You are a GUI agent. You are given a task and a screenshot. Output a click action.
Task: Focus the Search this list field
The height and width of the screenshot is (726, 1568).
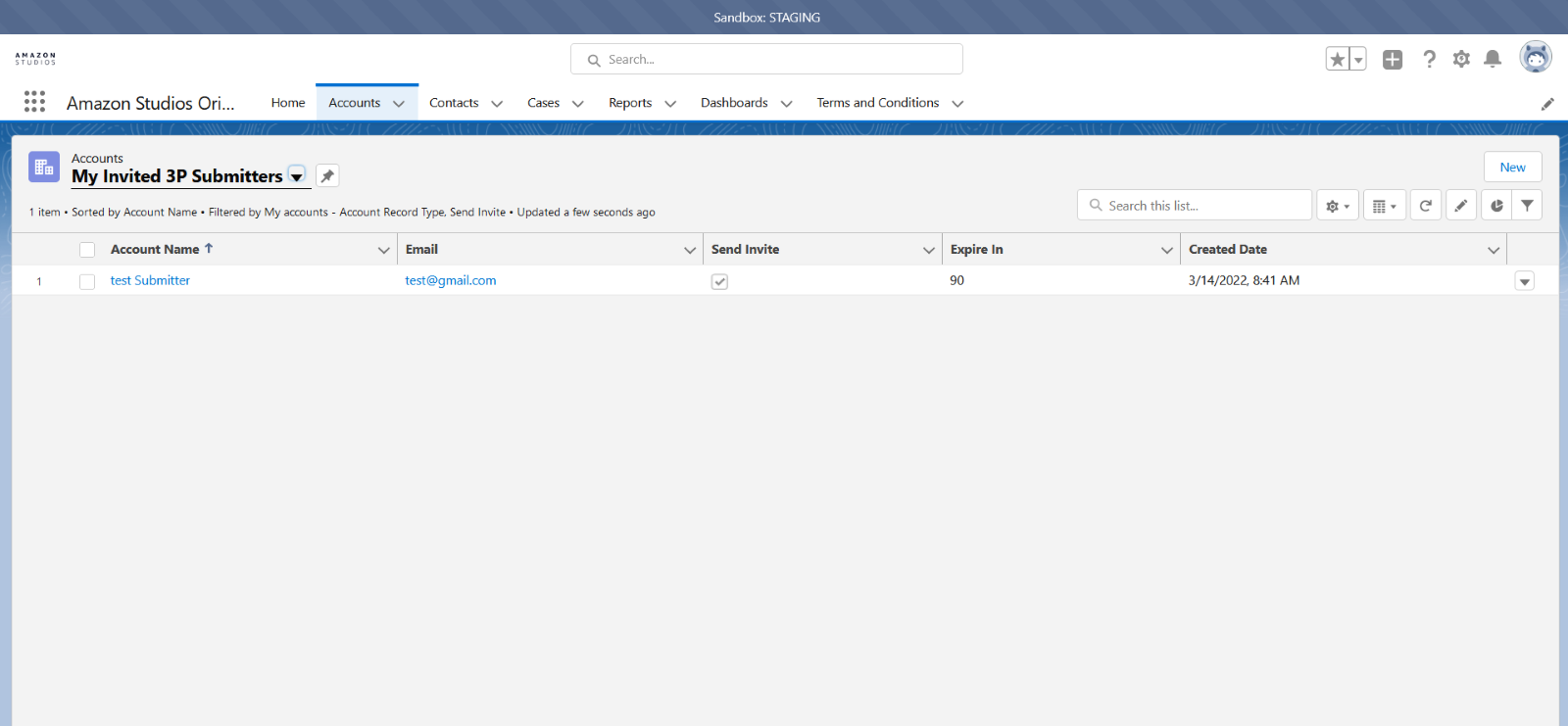tap(1195, 206)
